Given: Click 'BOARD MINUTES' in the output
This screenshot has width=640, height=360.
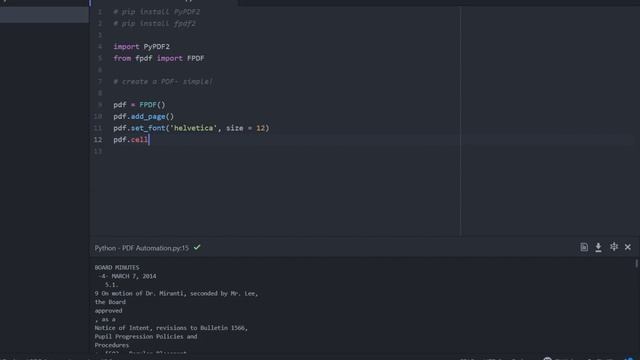Looking at the screenshot, I should [x=117, y=268].
